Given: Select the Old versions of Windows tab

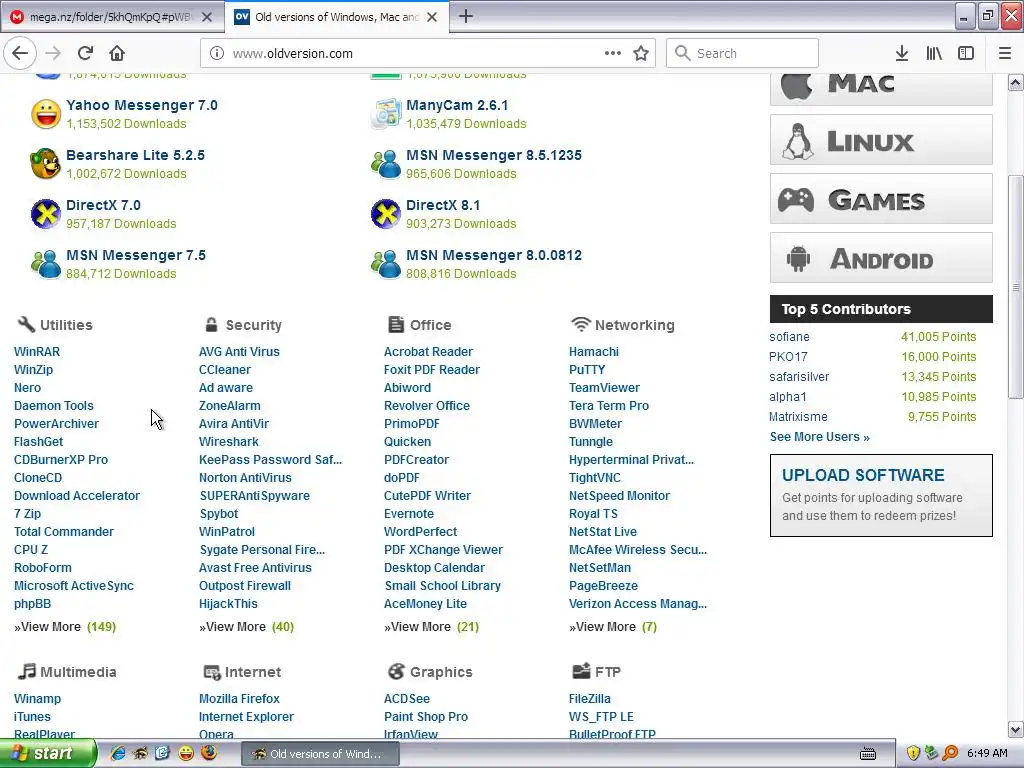Looking at the screenshot, I should pyautogui.click(x=337, y=17).
